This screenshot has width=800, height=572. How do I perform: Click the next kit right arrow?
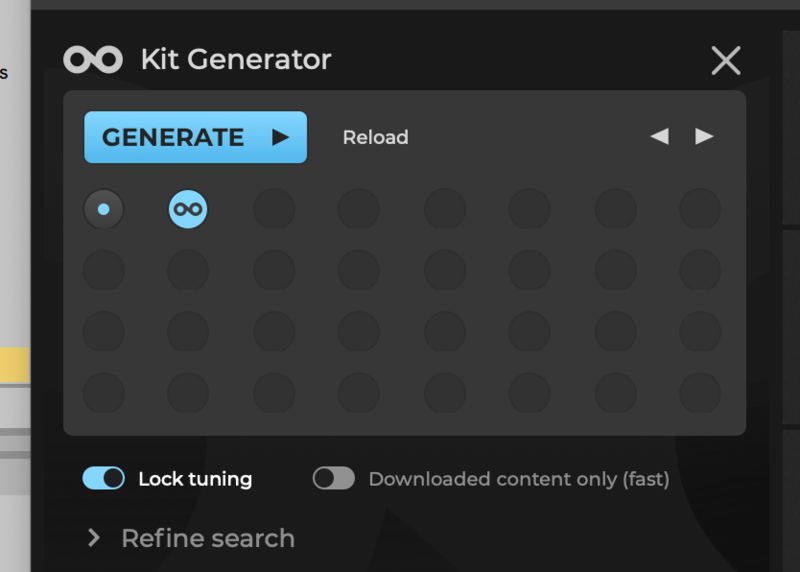[x=704, y=137]
